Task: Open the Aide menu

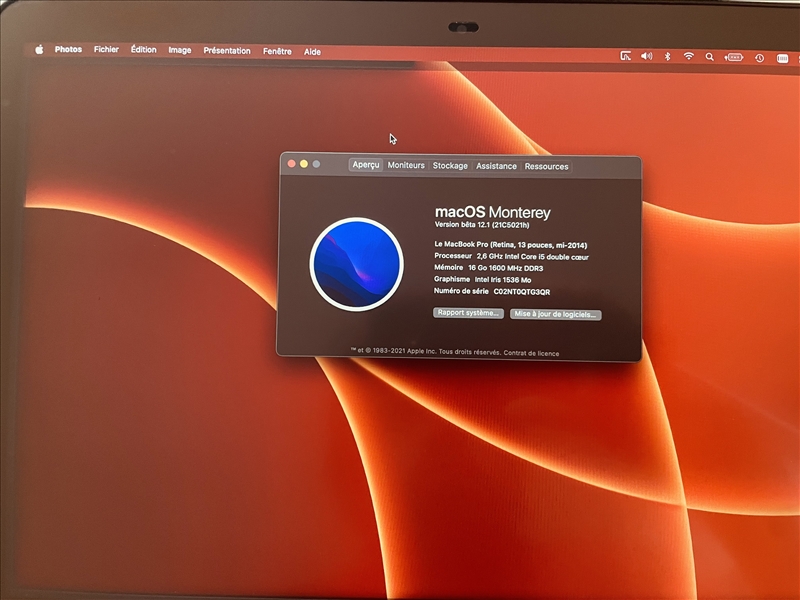Action: coord(312,52)
